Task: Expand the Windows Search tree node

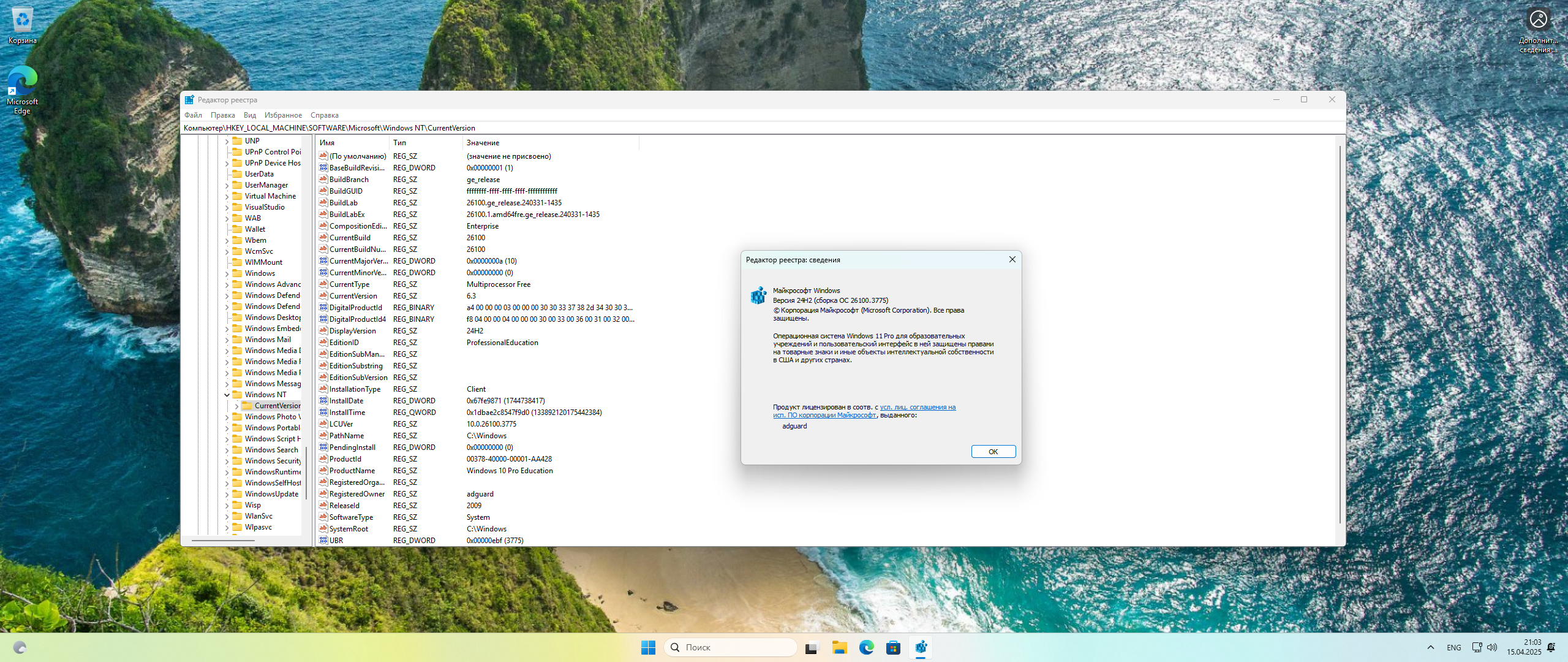Action: click(227, 449)
